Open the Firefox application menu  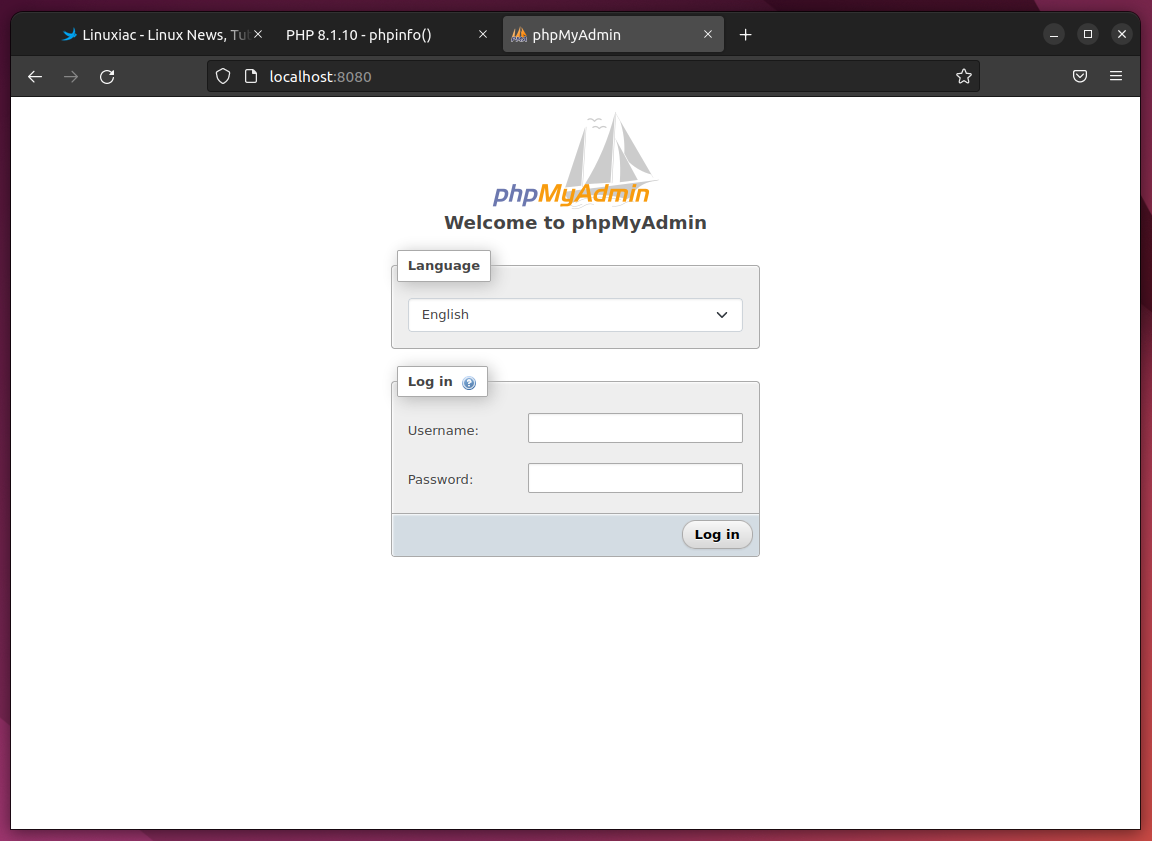pyautogui.click(x=1116, y=76)
